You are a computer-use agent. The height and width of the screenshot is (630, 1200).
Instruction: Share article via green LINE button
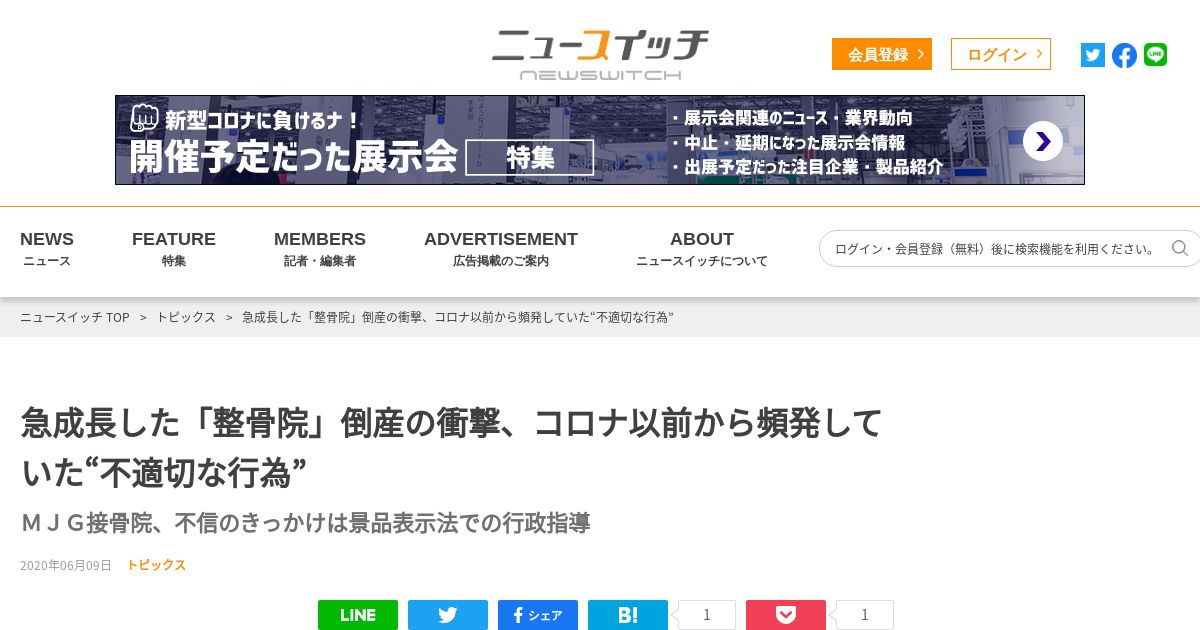tap(358, 615)
